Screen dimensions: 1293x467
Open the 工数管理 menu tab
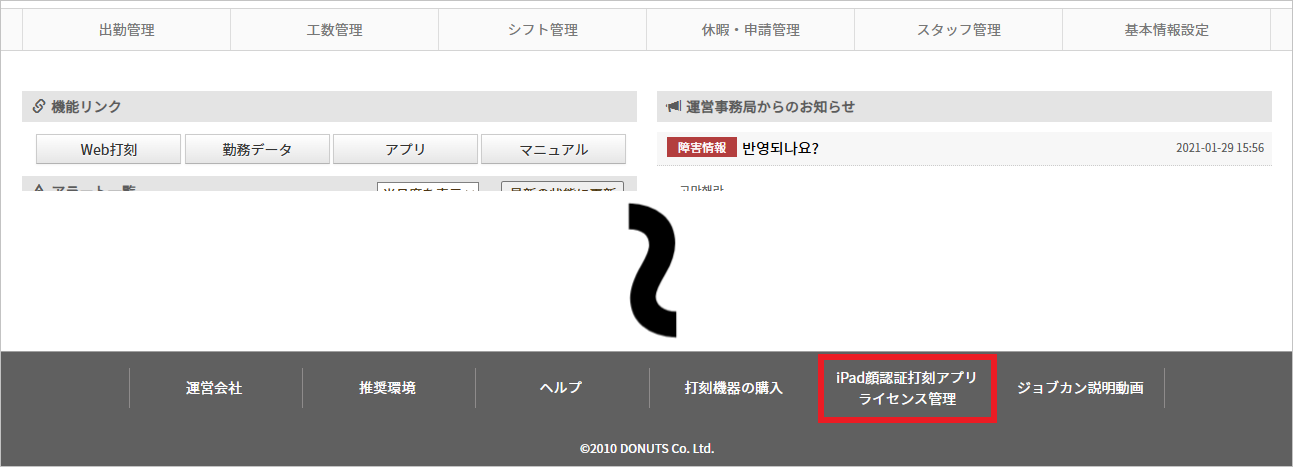pyautogui.click(x=334, y=30)
